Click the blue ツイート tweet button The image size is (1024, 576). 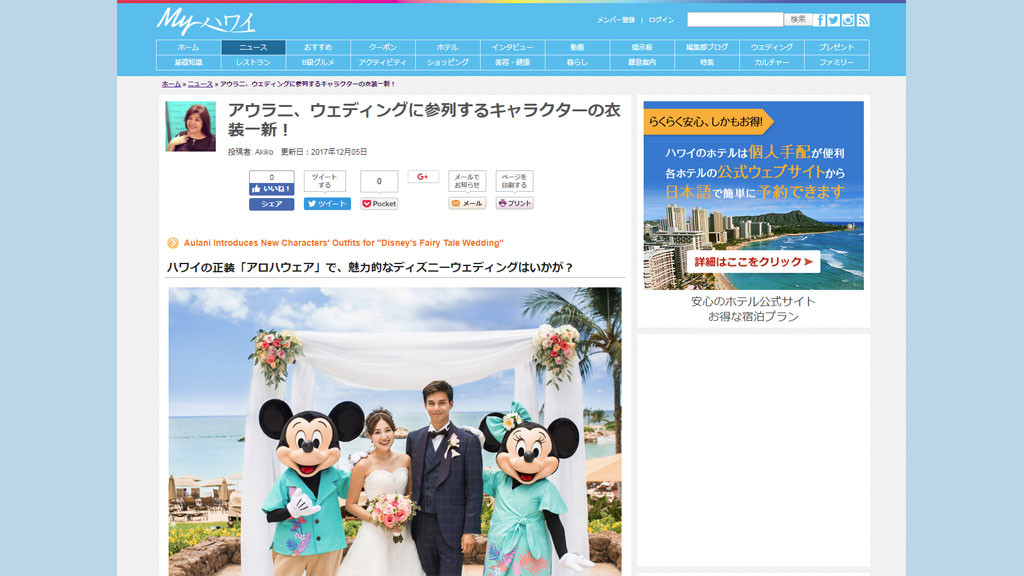click(x=327, y=204)
